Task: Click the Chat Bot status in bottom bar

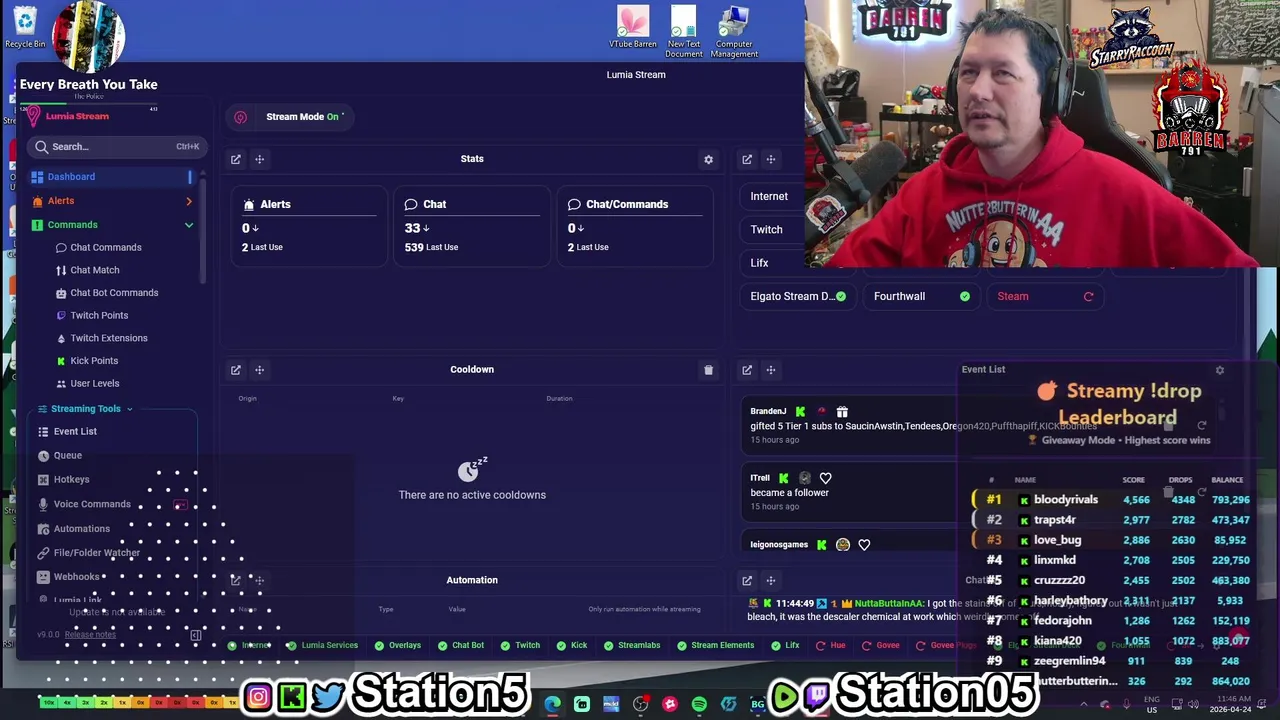Action: pyautogui.click(x=460, y=646)
